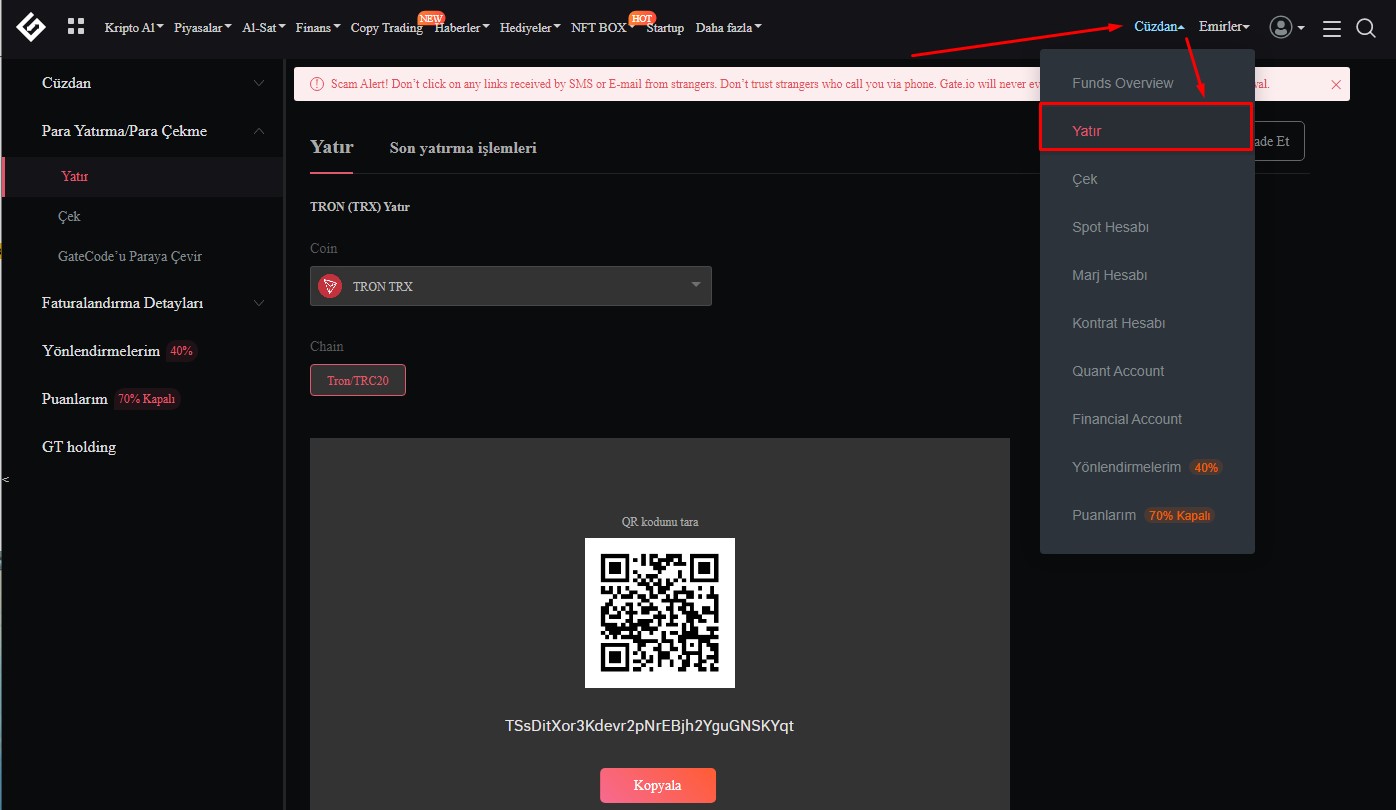
Task: Open the user profile avatar icon
Action: tap(1281, 27)
